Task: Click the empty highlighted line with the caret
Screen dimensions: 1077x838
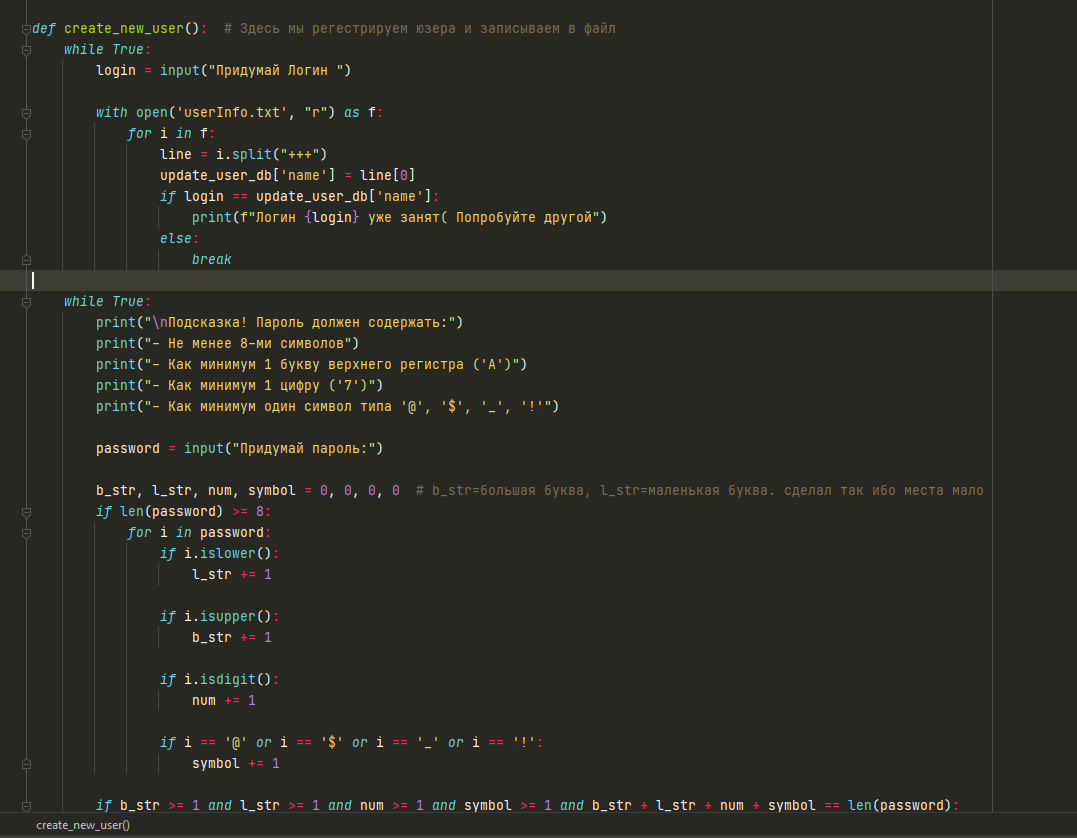Action: pyautogui.click(x=538, y=280)
